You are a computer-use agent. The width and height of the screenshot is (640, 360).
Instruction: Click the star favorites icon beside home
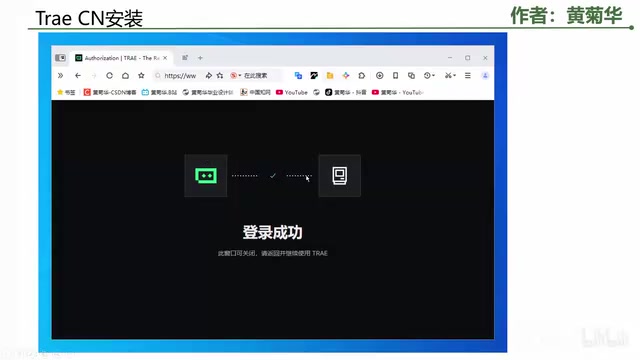[x=141, y=76]
